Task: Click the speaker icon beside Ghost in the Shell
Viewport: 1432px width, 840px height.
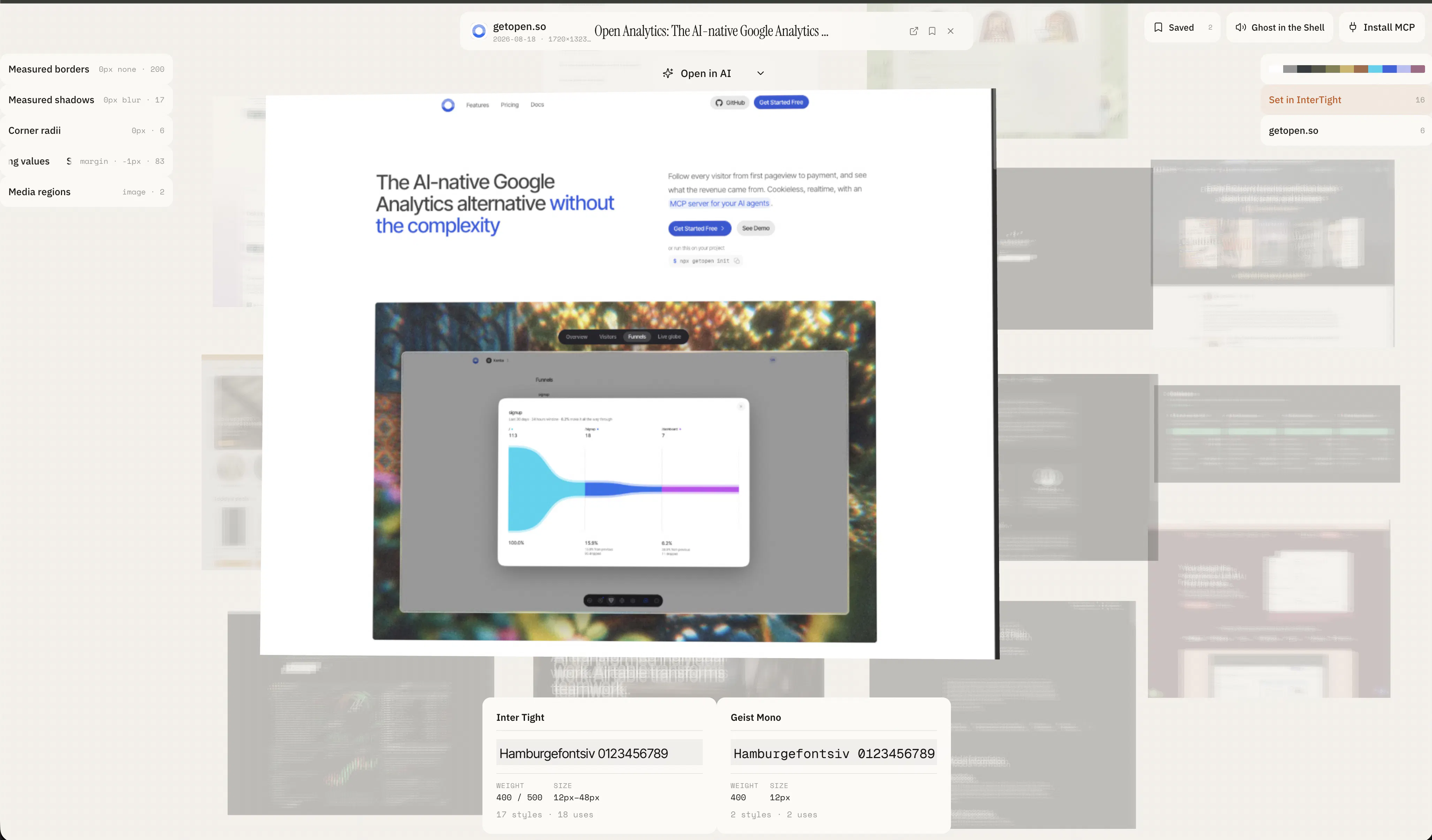Action: coord(1241,27)
